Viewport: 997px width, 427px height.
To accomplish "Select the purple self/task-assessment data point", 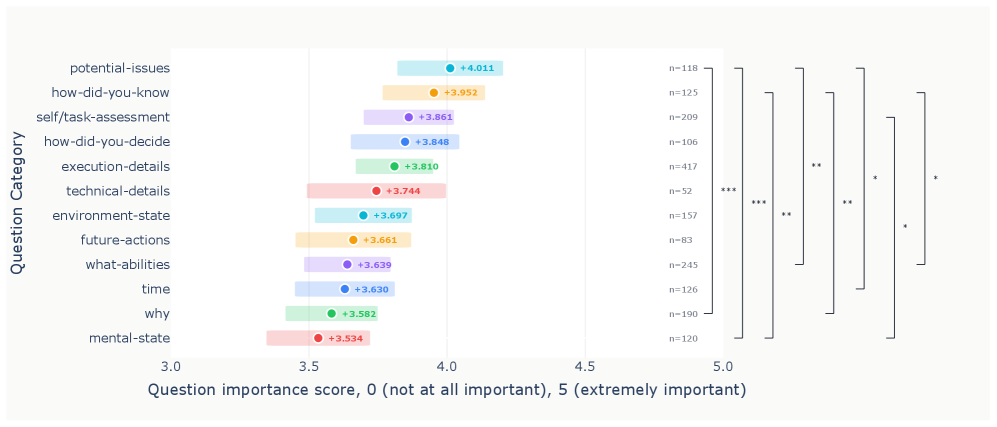I will [x=408, y=117].
